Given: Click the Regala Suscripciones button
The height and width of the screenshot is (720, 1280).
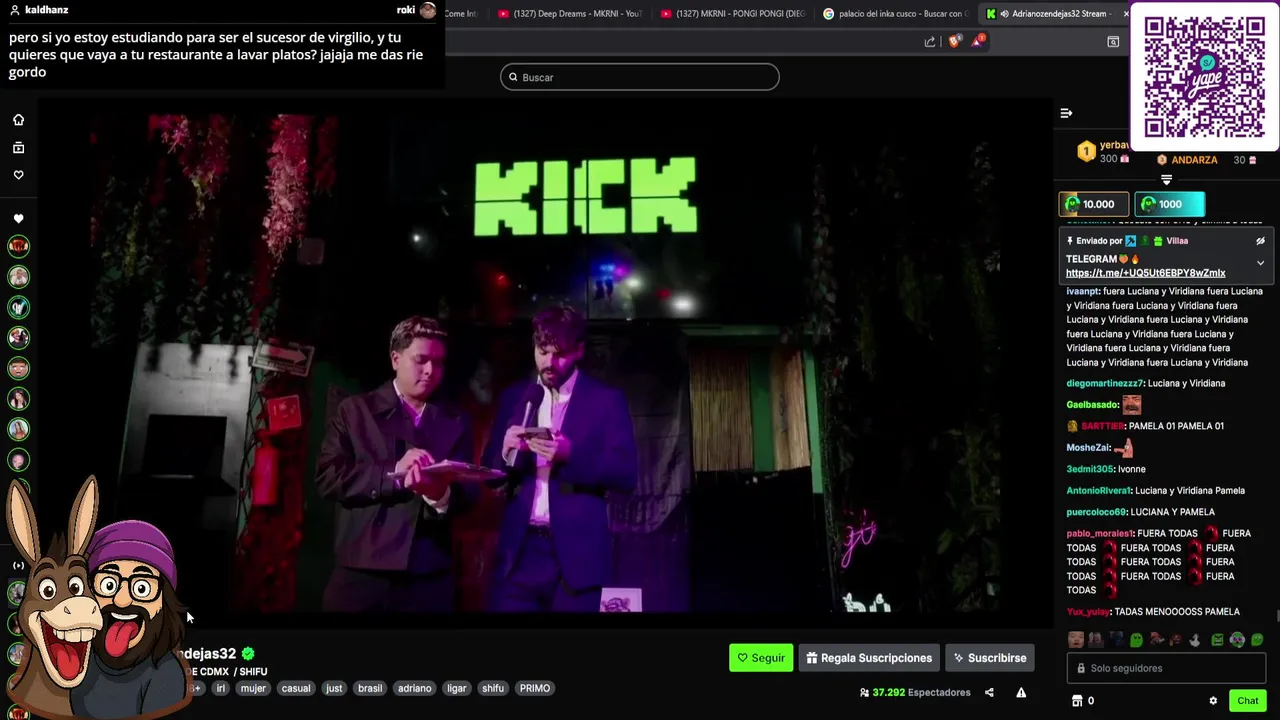Looking at the screenshot, I should coord(869,658).
